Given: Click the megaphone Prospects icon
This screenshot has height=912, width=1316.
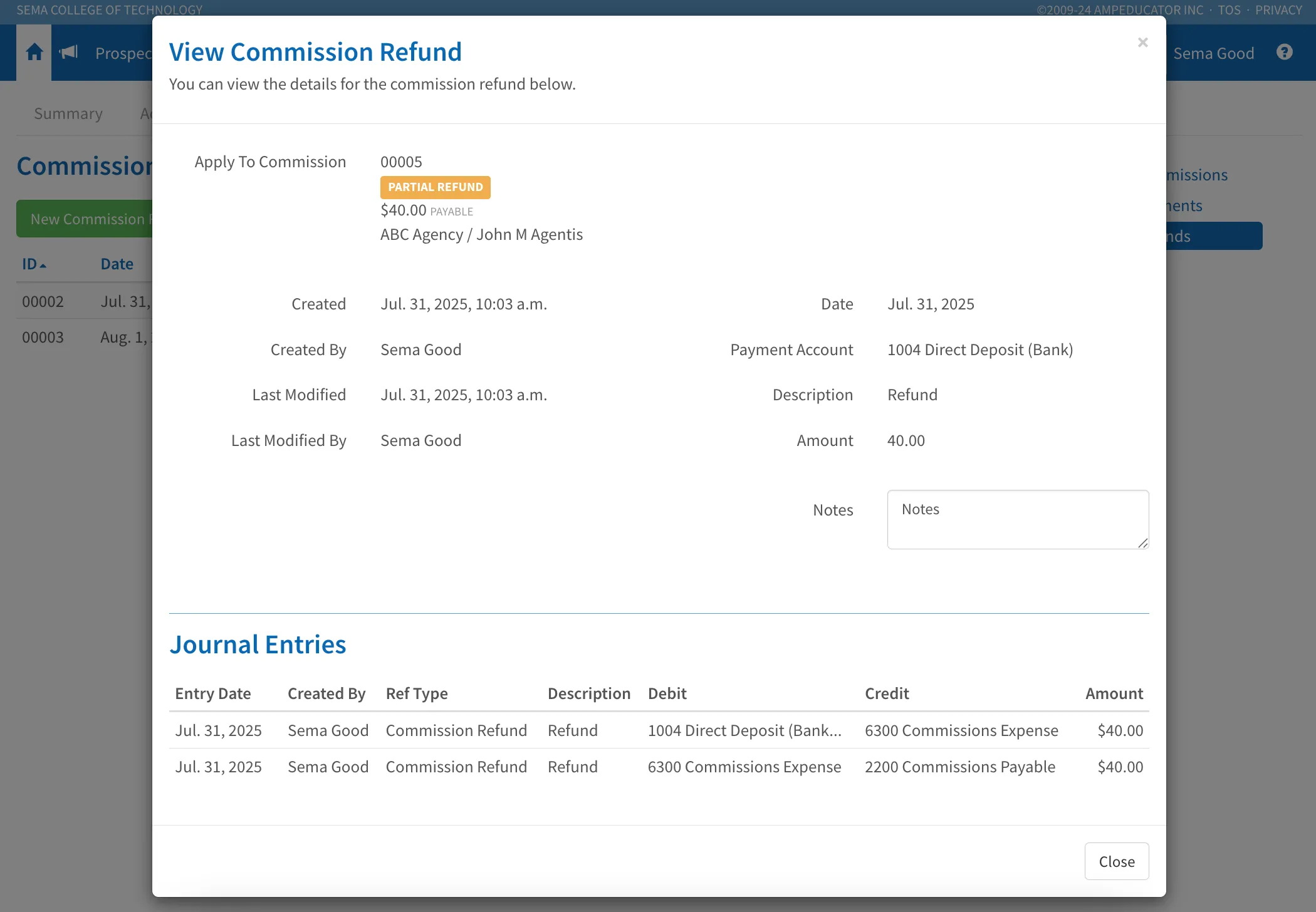Looking at the screenshot, I should 68,53.
